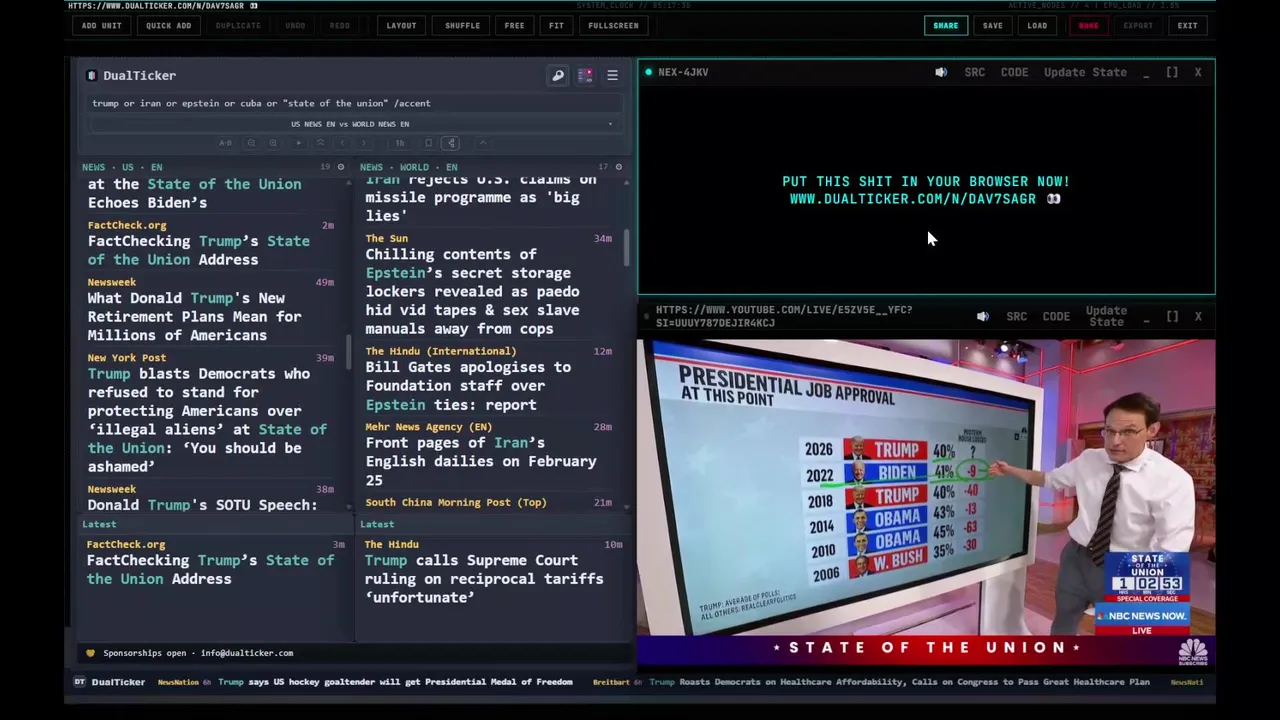Image resolution: width=1280 pixels, height=720 pixels.
Task: Open Newsweek article on Trump's New Retirement Plans
Action: pos(194,316)
